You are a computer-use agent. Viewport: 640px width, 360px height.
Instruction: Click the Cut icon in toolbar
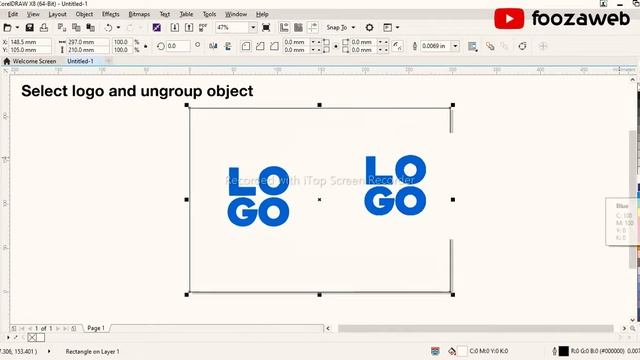tap(62, 28)
